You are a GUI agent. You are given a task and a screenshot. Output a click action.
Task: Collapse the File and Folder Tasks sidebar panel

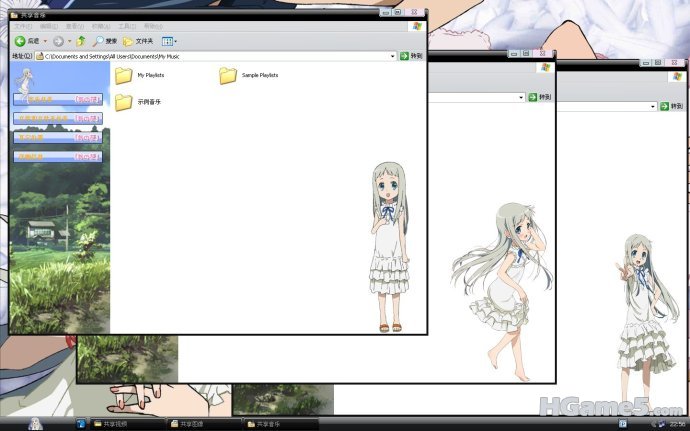pos(58,118)
